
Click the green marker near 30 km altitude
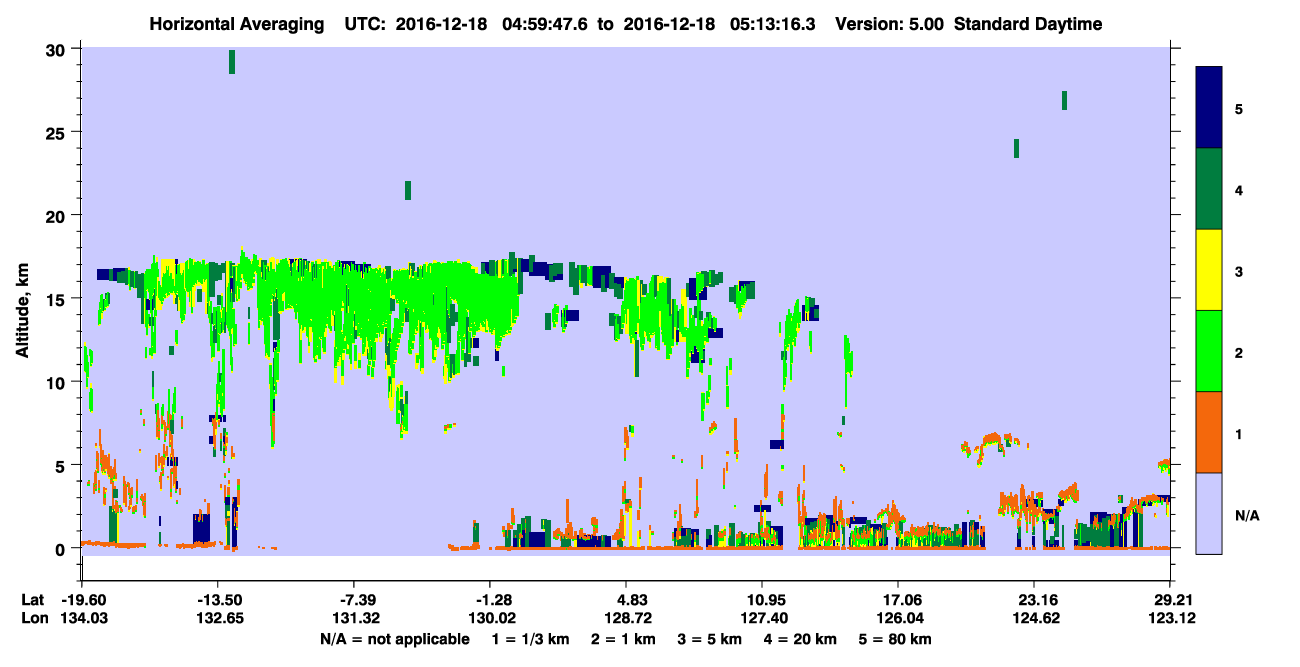tap(232, 61)
